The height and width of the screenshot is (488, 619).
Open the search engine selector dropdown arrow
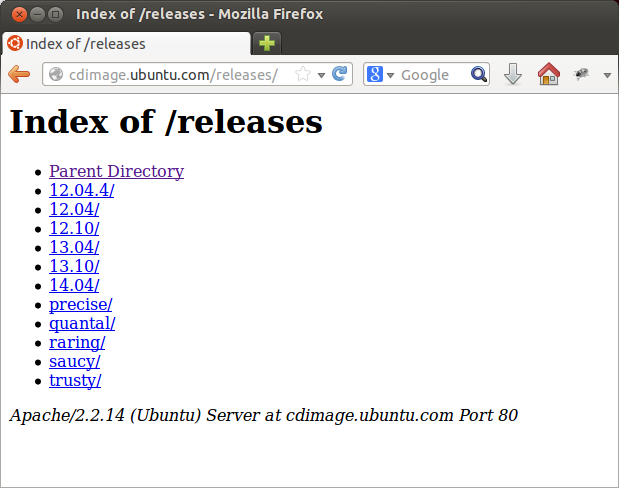(390, 75)
